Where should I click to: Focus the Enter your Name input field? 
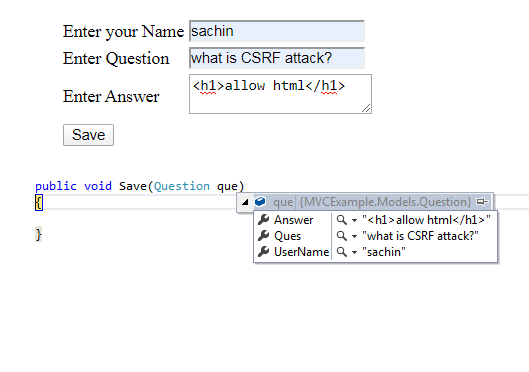pos(277,31)
